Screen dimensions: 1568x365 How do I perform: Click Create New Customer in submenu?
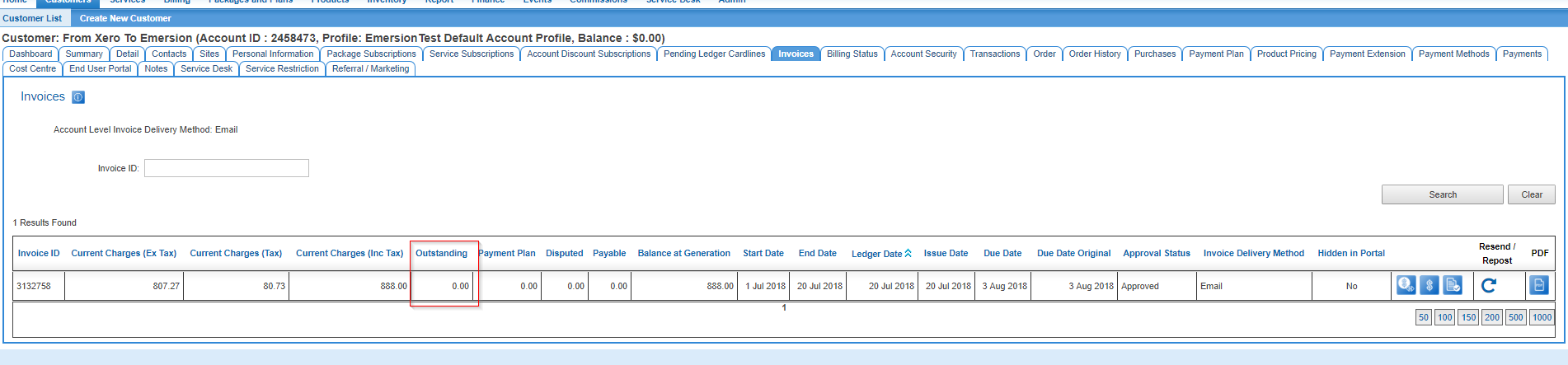125,18
